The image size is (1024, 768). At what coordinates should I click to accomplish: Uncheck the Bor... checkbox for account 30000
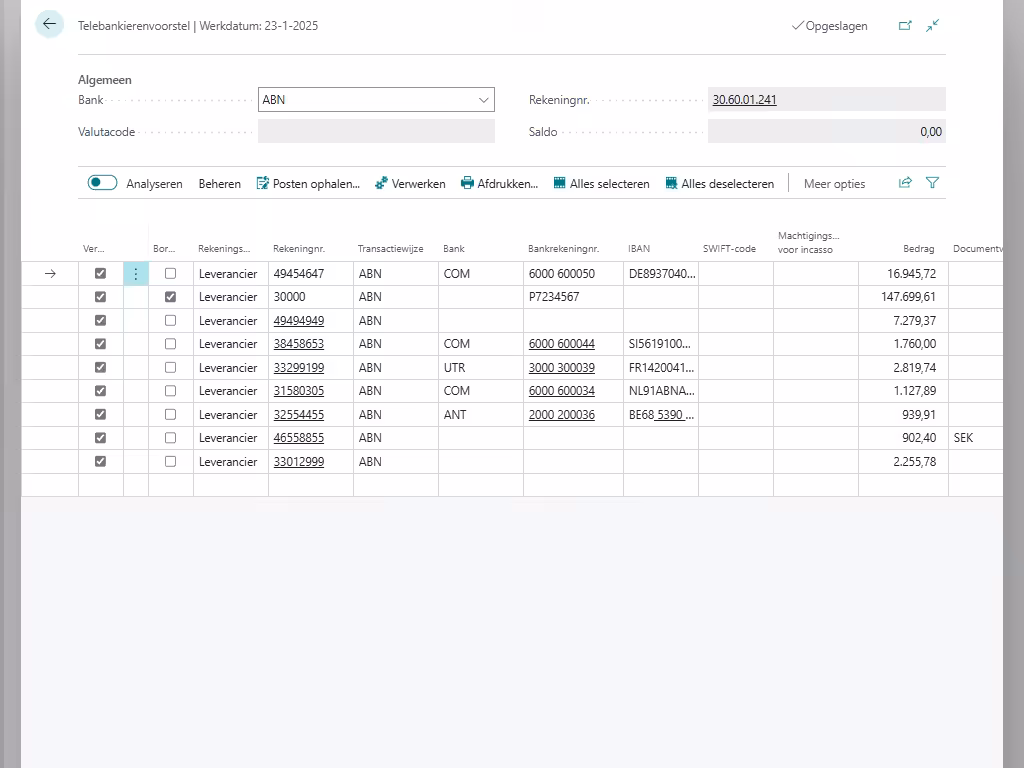pyautogui.click(x=170, y=297)
